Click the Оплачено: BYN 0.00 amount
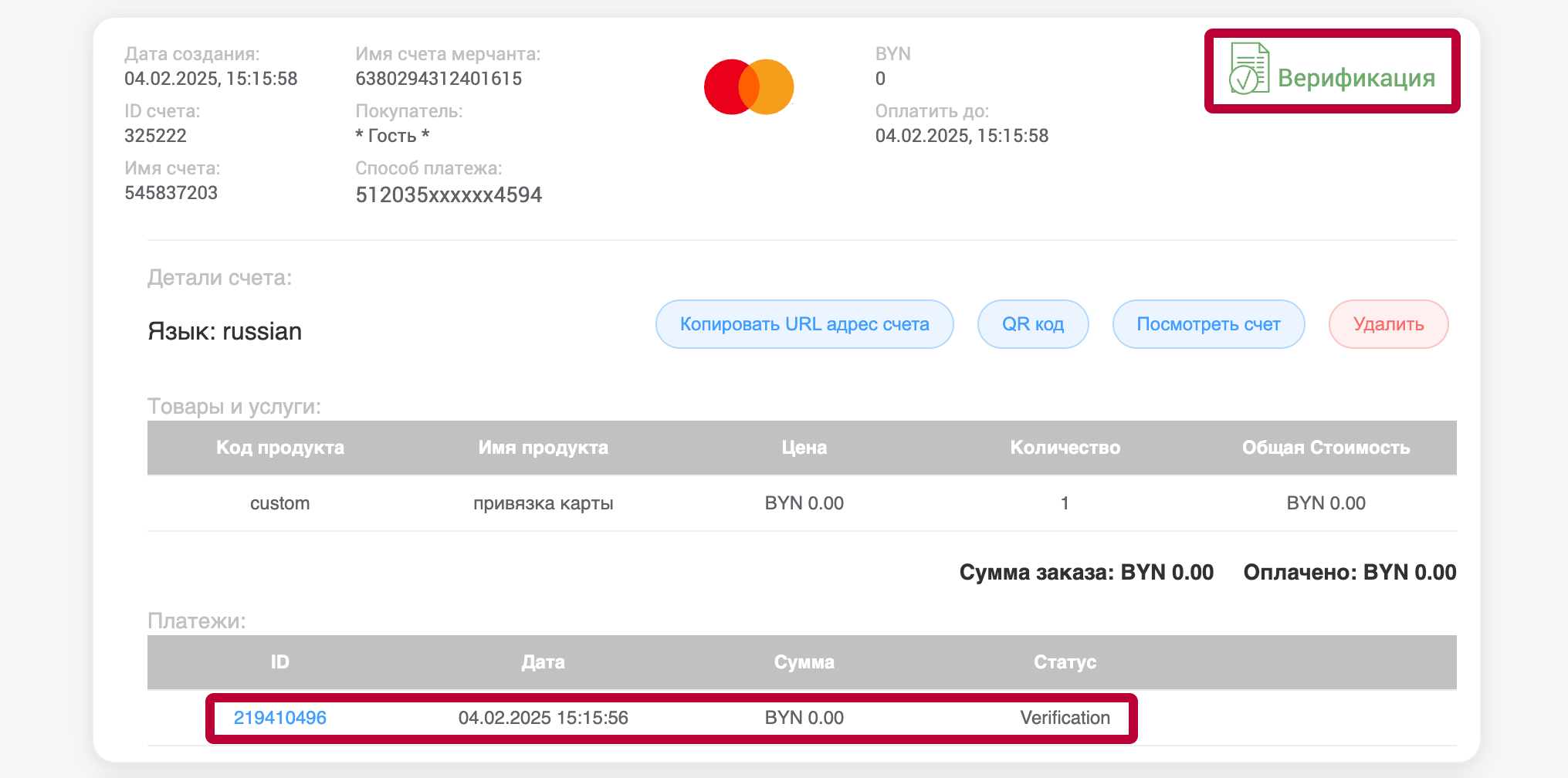1568x778 pixels. click(1350, 573)
